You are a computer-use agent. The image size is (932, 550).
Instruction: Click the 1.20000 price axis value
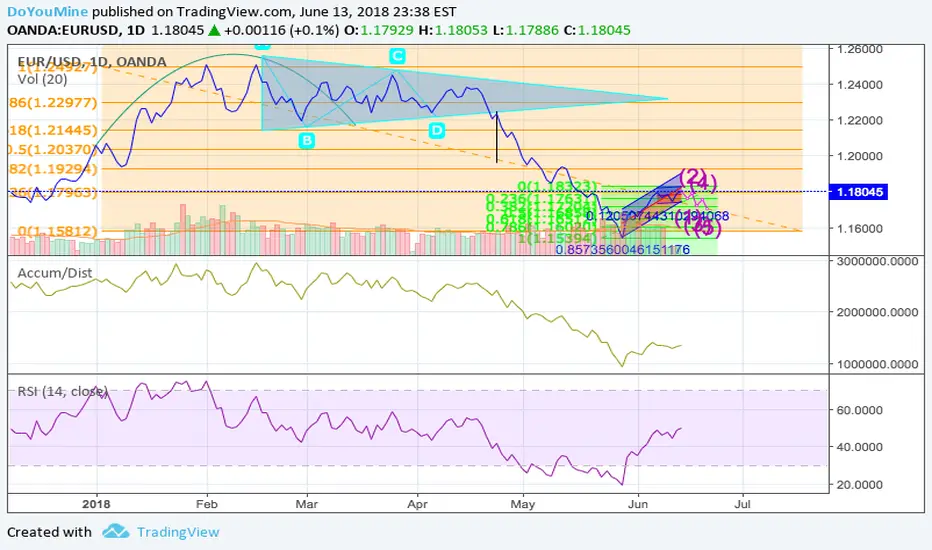[859, 156]
